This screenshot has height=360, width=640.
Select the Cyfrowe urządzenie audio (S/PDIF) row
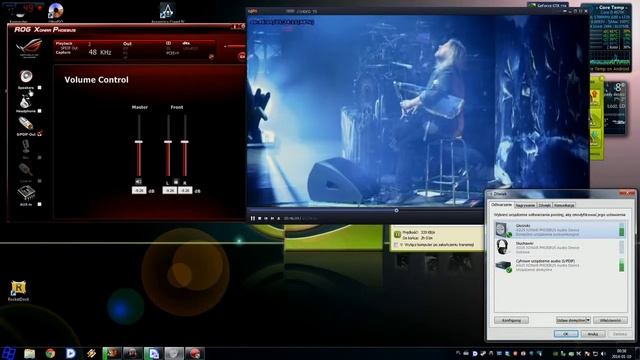pos(560,265)
